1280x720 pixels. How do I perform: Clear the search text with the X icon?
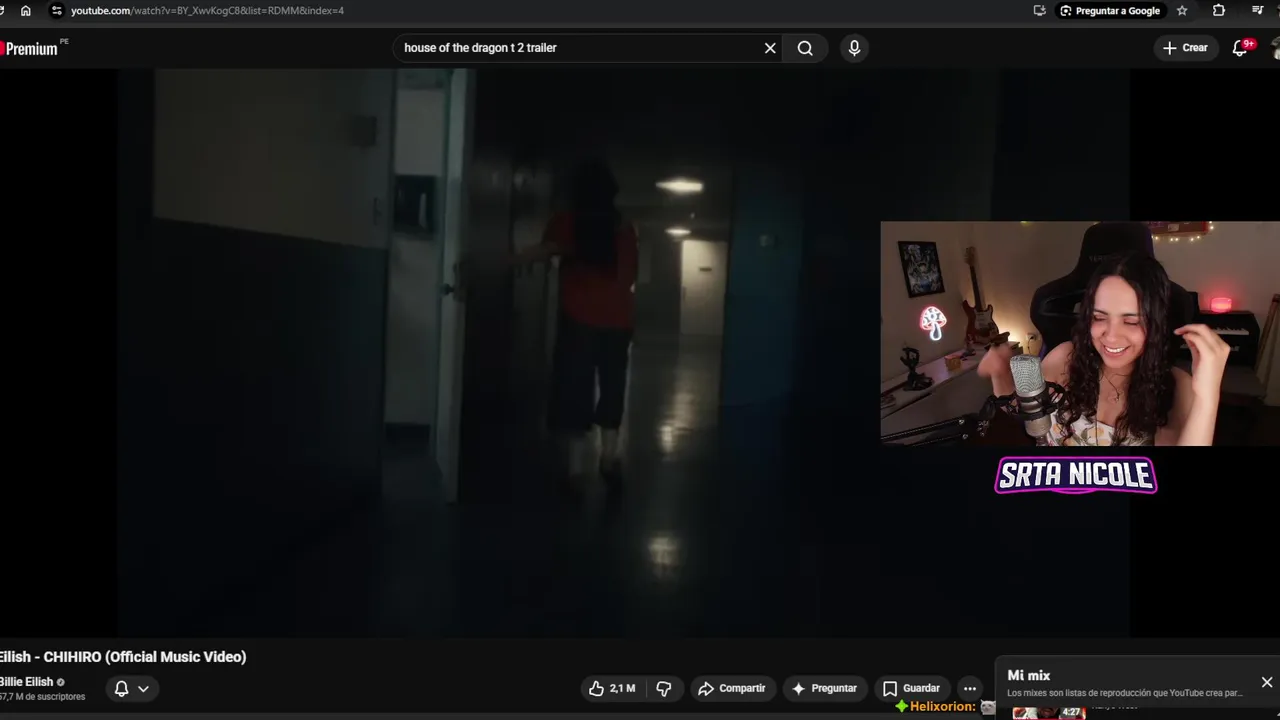[770, 48]
